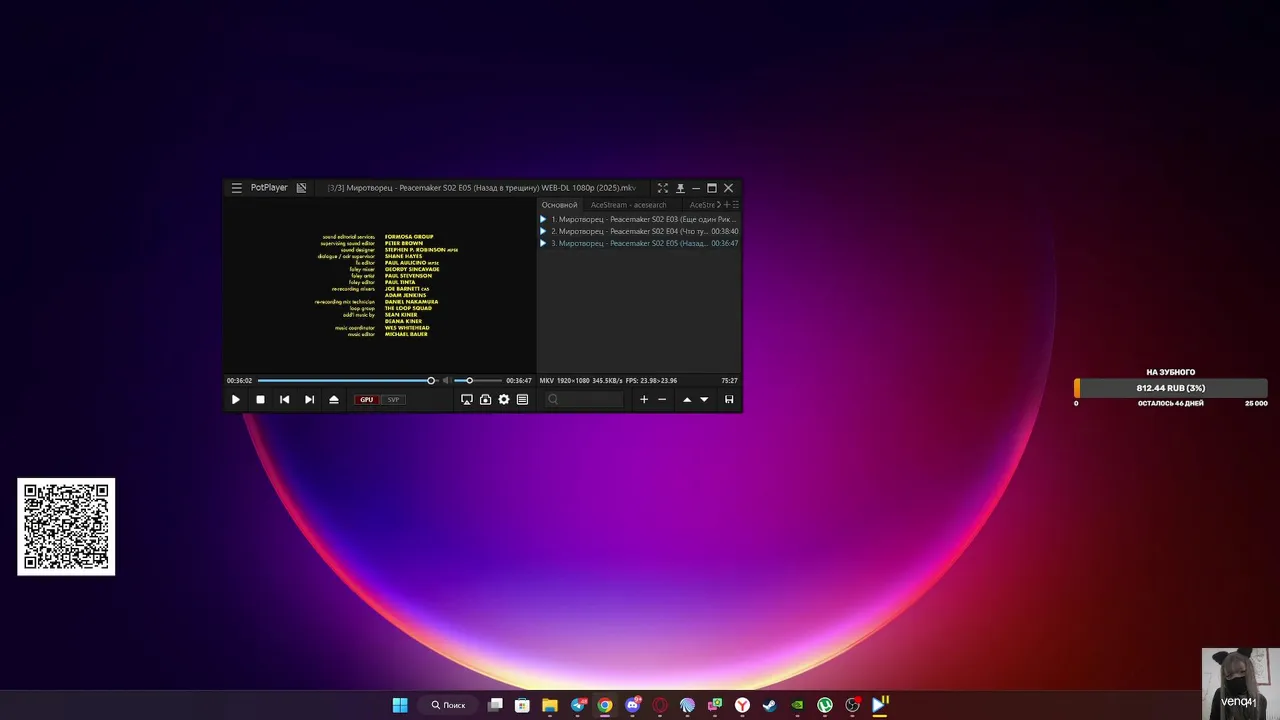Open Telegram from the taskbar
Viewport: 1280px width, 720px height.
coord(578,705)
